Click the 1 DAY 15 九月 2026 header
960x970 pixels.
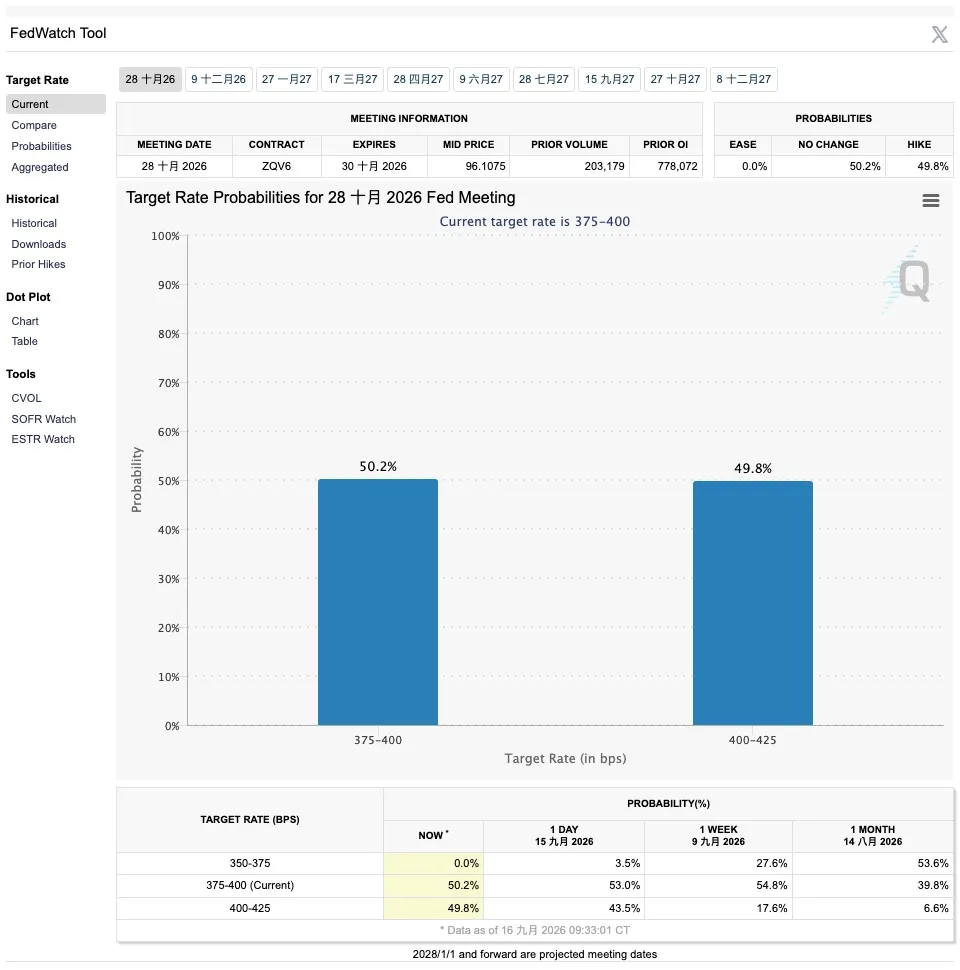click(564, 836)
